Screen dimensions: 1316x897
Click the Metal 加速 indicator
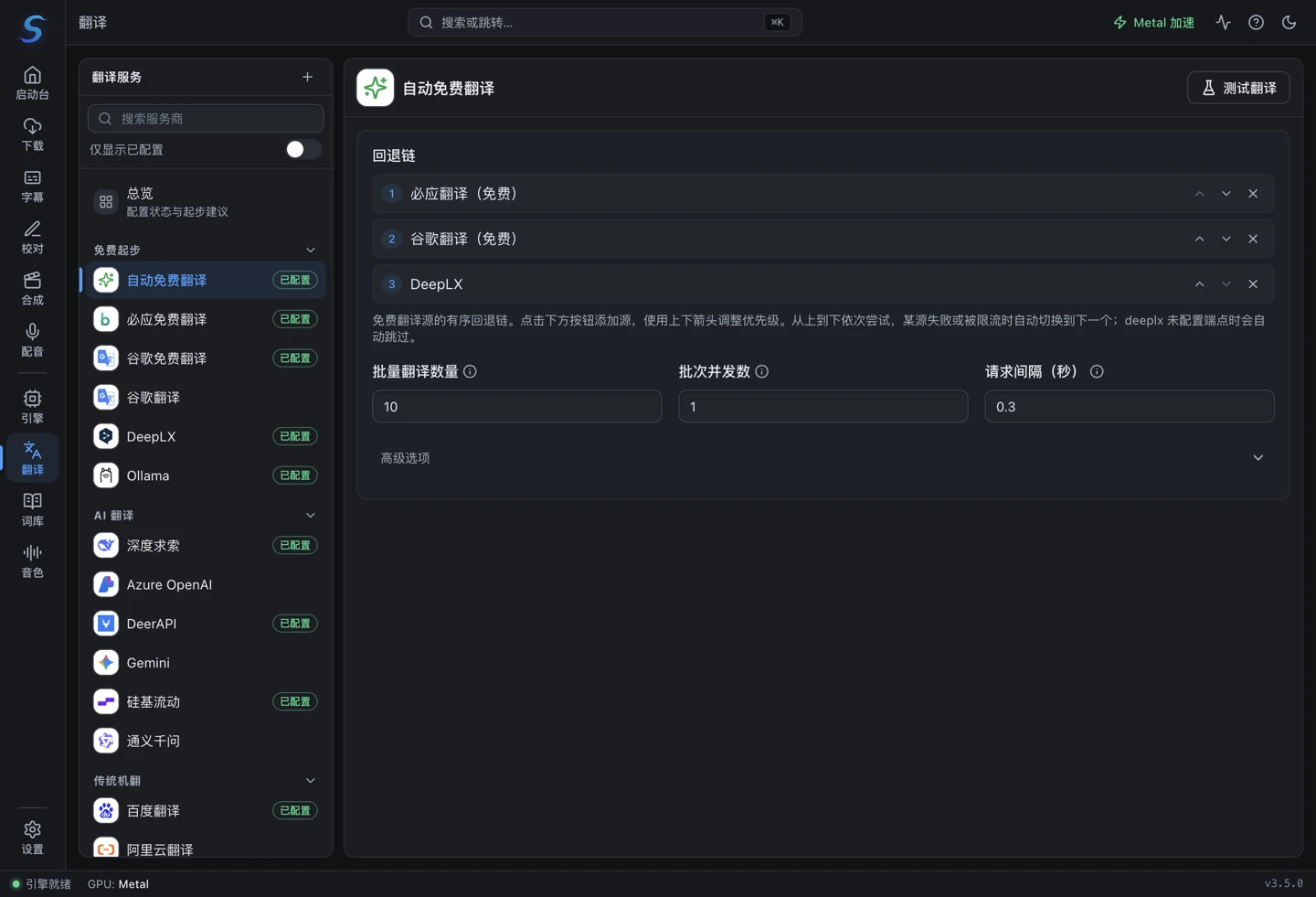(x=1153, y=23)
